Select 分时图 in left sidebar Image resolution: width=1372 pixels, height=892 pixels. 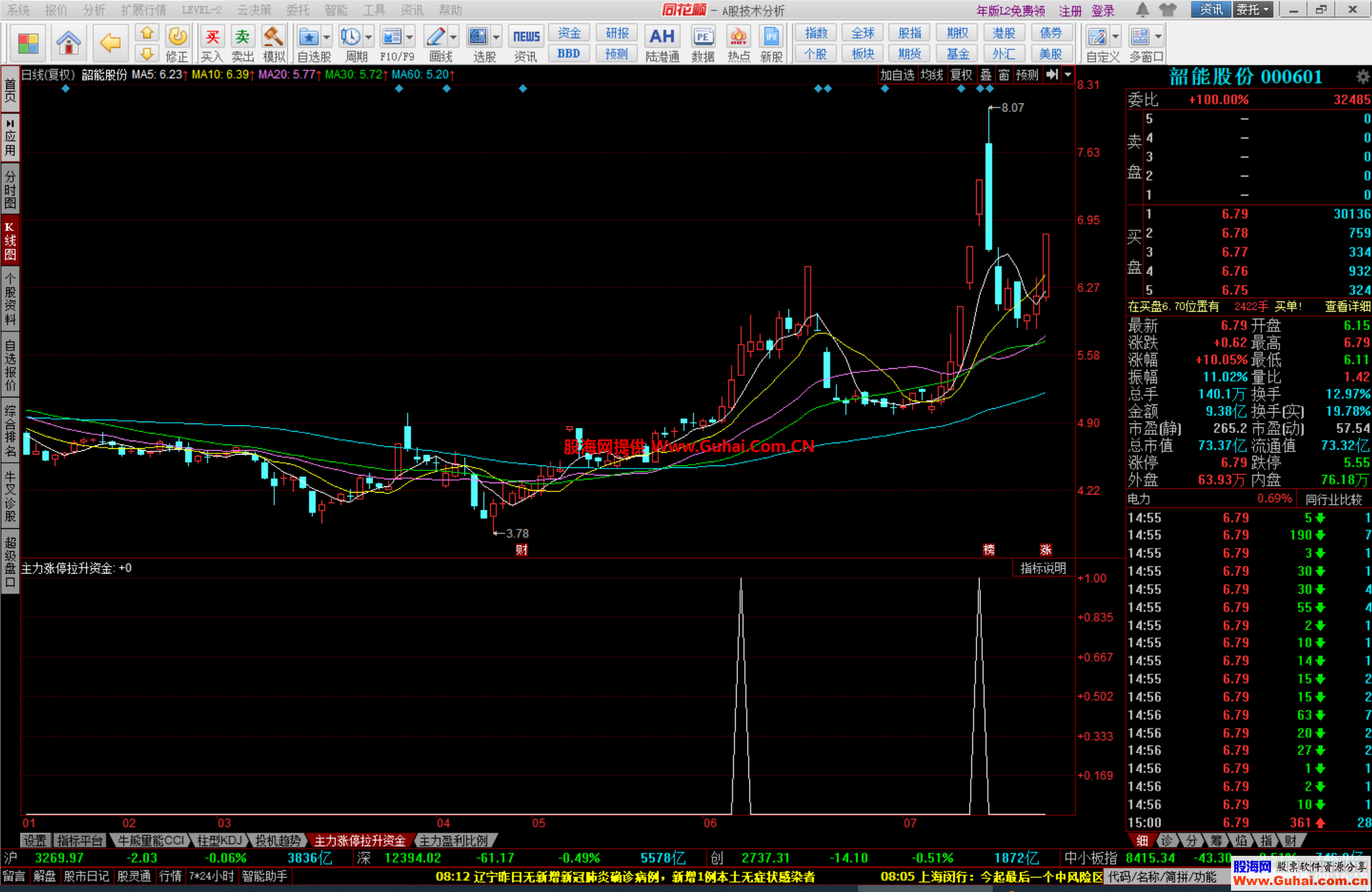(x=10, y=188)
